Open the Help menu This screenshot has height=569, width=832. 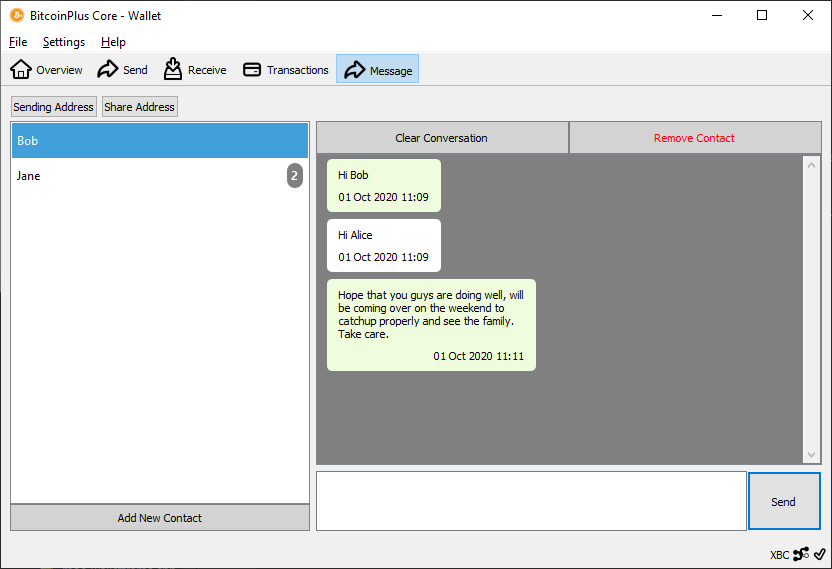pos(113,42)
